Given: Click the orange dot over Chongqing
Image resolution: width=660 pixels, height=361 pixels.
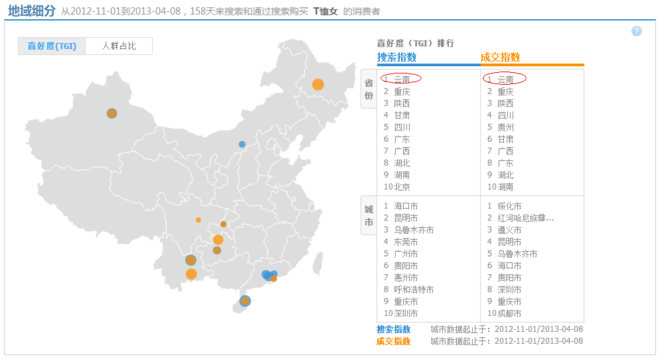Looking at the screenshot, I should (x=218, y=240).
